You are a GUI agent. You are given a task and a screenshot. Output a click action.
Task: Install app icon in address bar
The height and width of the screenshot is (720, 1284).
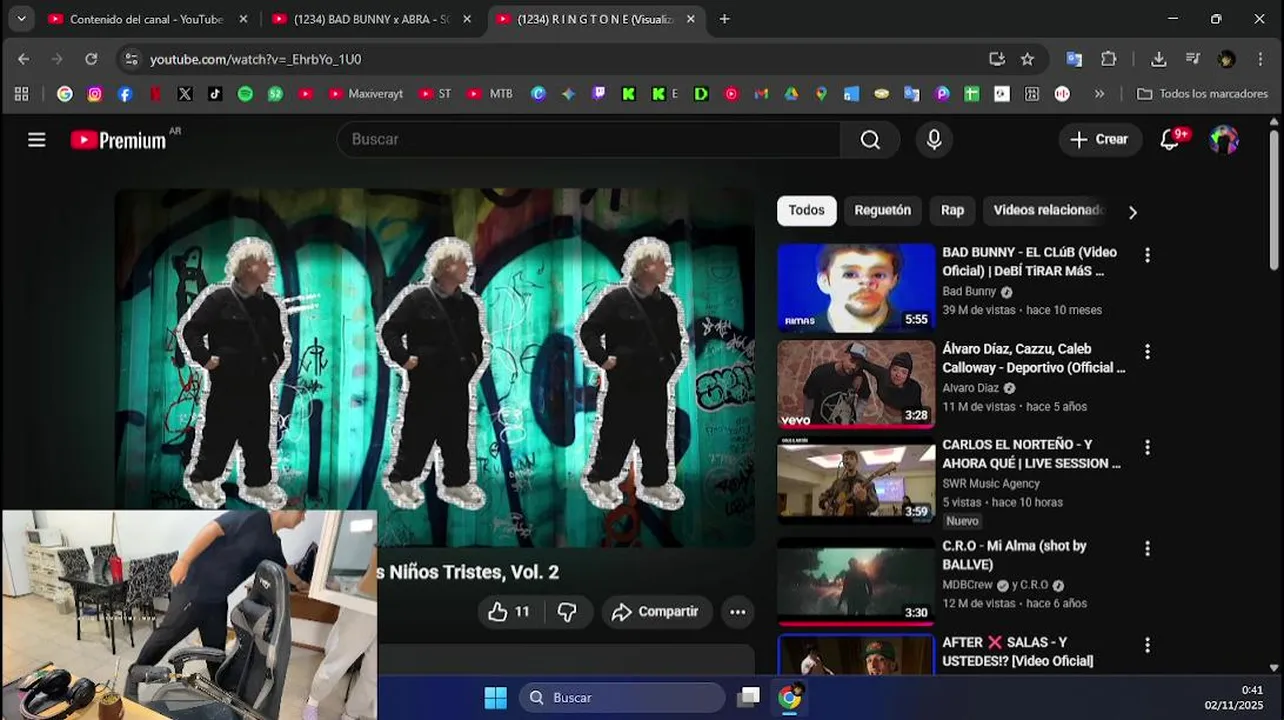pyautogui.click(x=997, y=59)
